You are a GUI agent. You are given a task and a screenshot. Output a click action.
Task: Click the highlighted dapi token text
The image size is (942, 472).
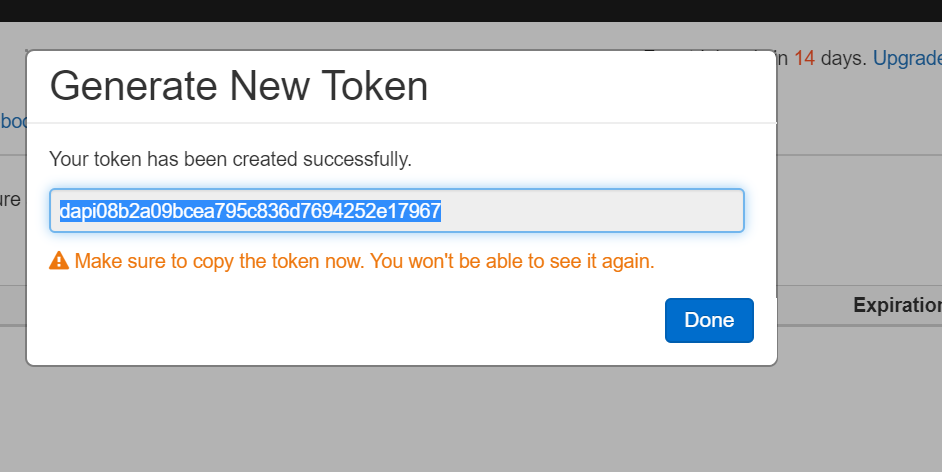pos(250,211)
